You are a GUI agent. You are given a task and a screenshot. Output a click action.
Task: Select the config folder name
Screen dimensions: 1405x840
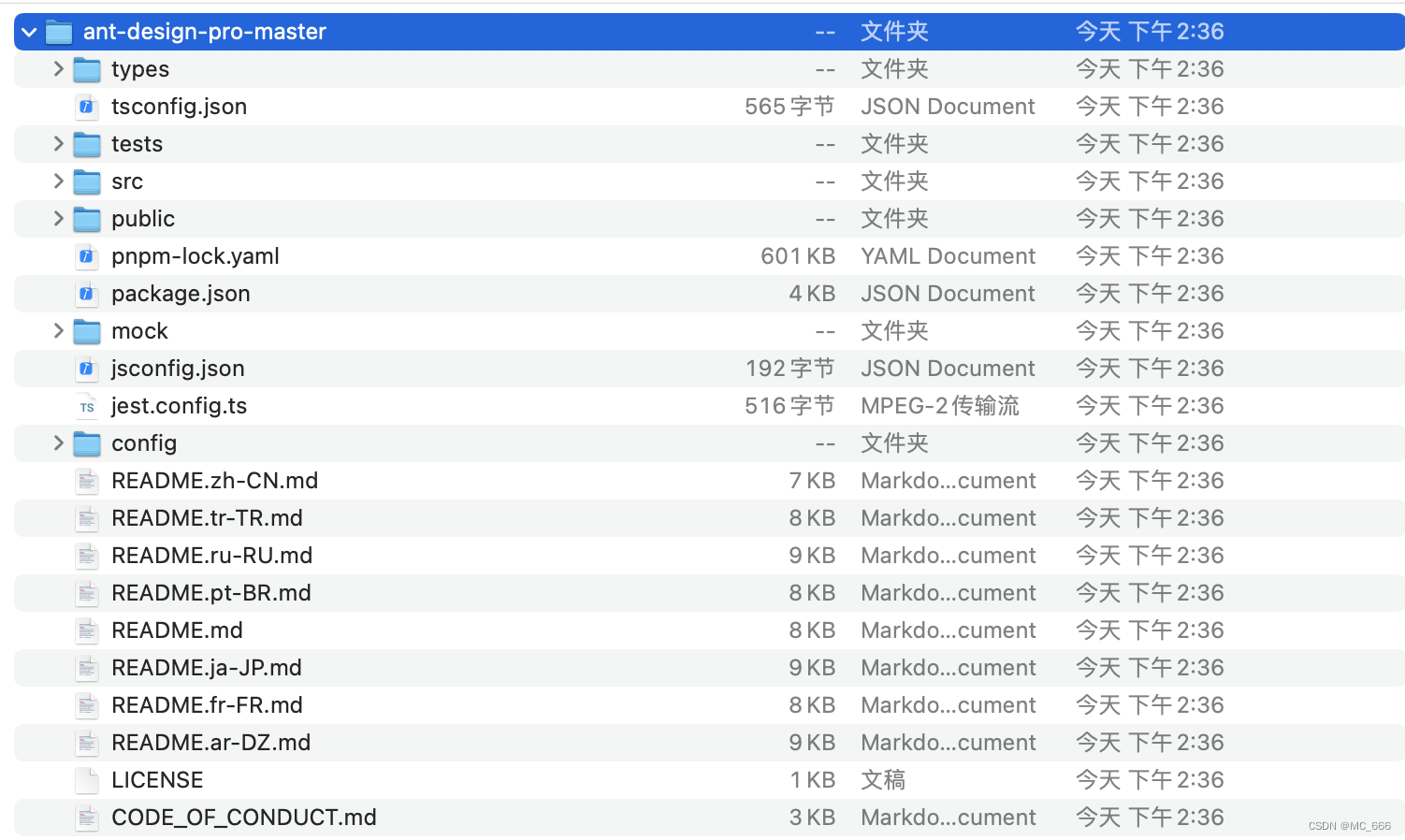coord(144,443)
